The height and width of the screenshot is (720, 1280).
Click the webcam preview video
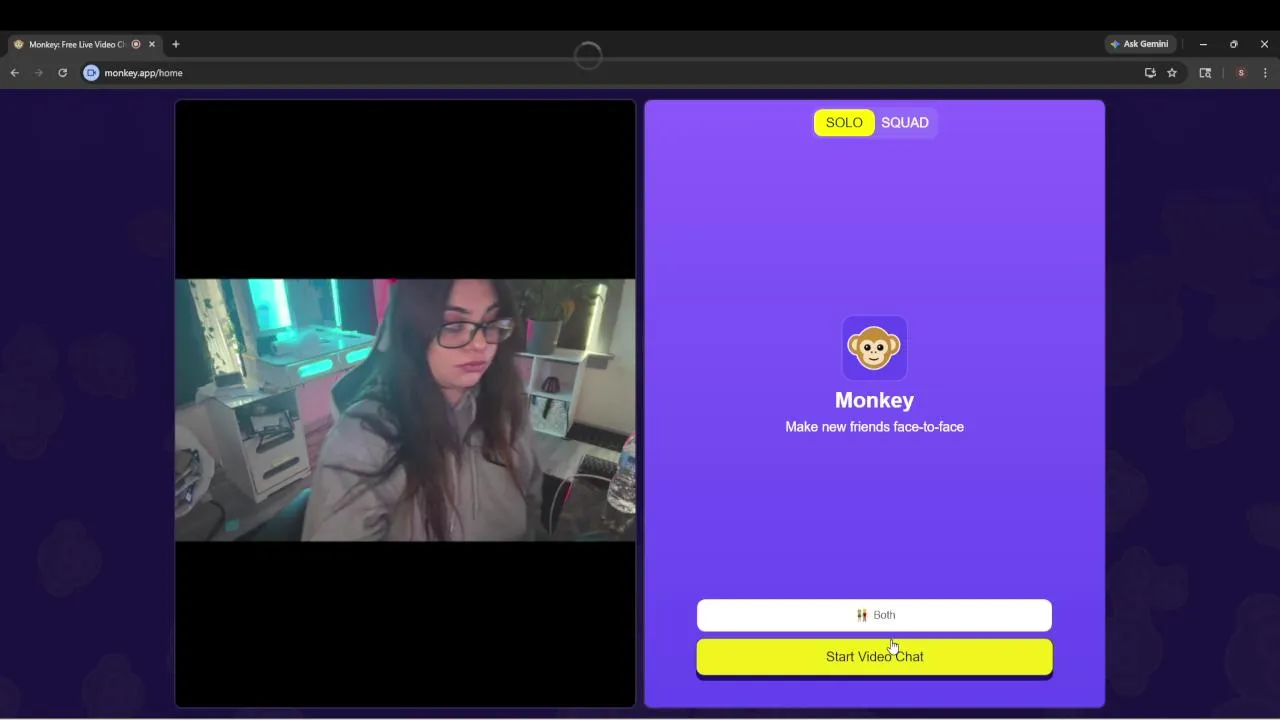click(x=405, y=410)
